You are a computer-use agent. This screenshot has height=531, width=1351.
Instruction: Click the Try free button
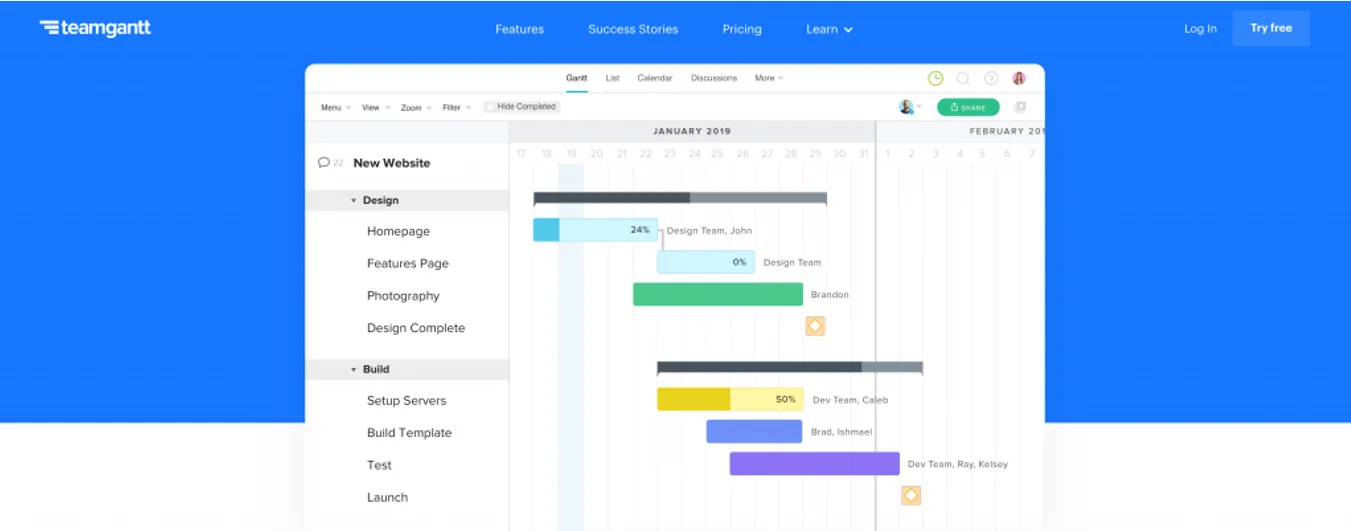[x=1270, y=28]
